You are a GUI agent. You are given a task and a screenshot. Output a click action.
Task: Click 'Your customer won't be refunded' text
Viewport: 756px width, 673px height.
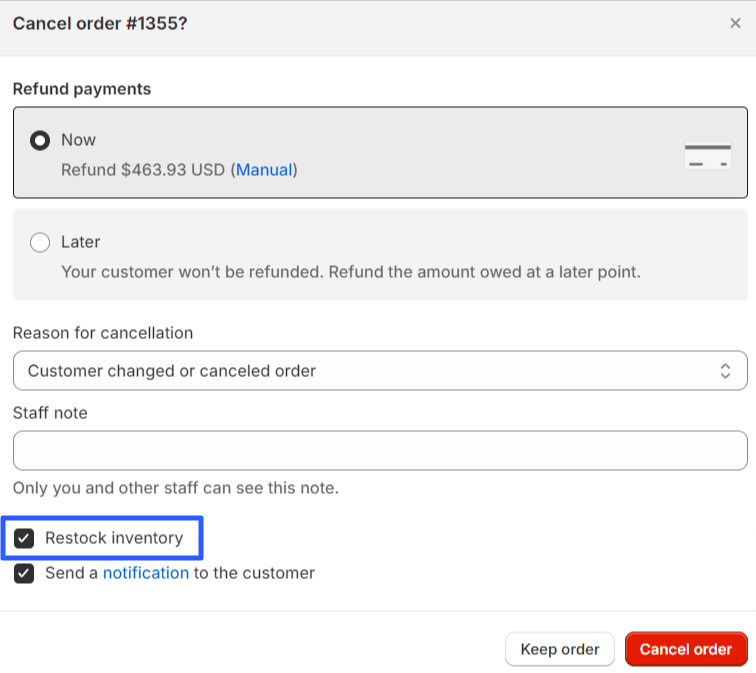[351, 272]
